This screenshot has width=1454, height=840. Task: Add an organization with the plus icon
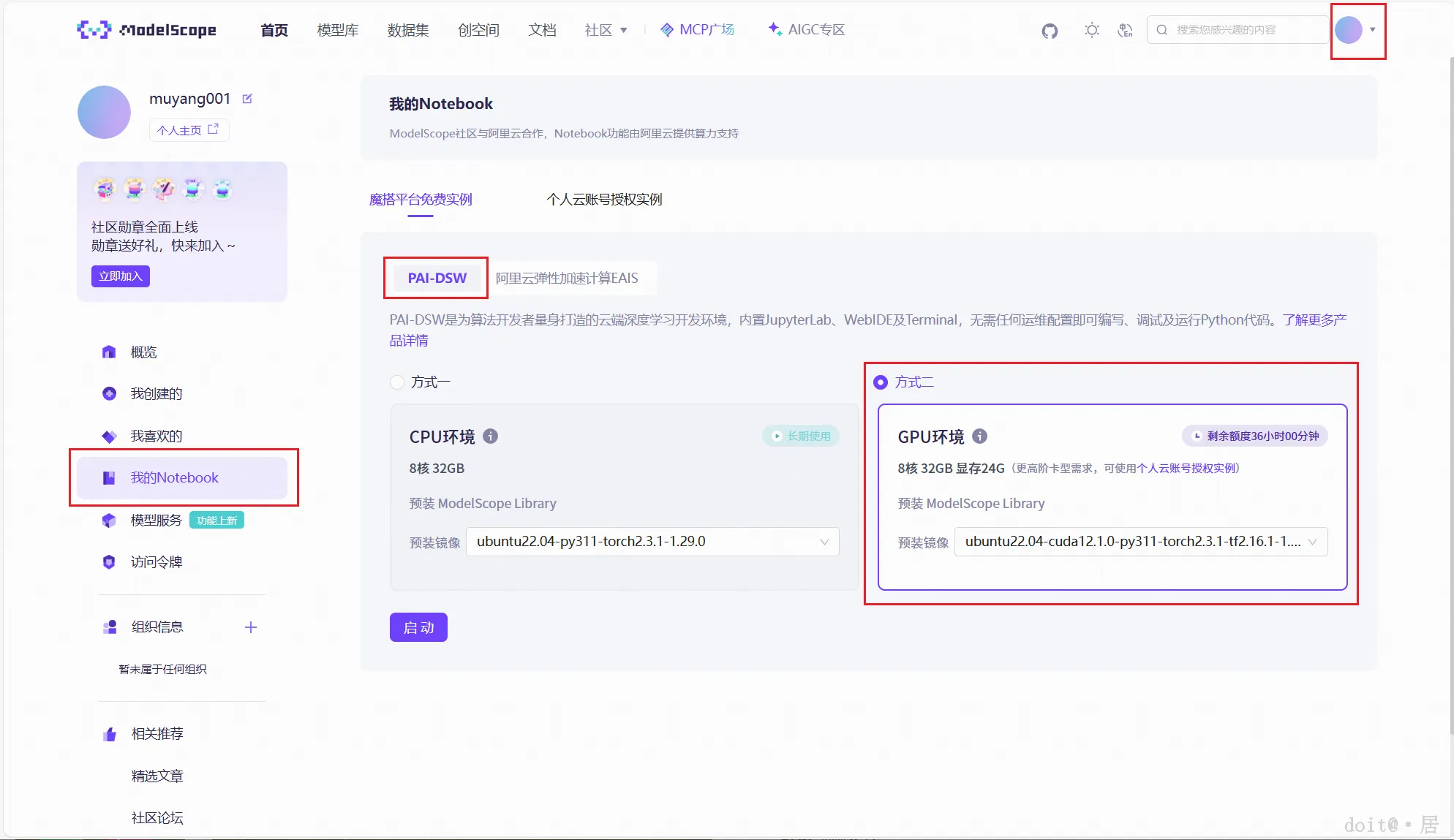pyautogui.click(x=251, y=627)
